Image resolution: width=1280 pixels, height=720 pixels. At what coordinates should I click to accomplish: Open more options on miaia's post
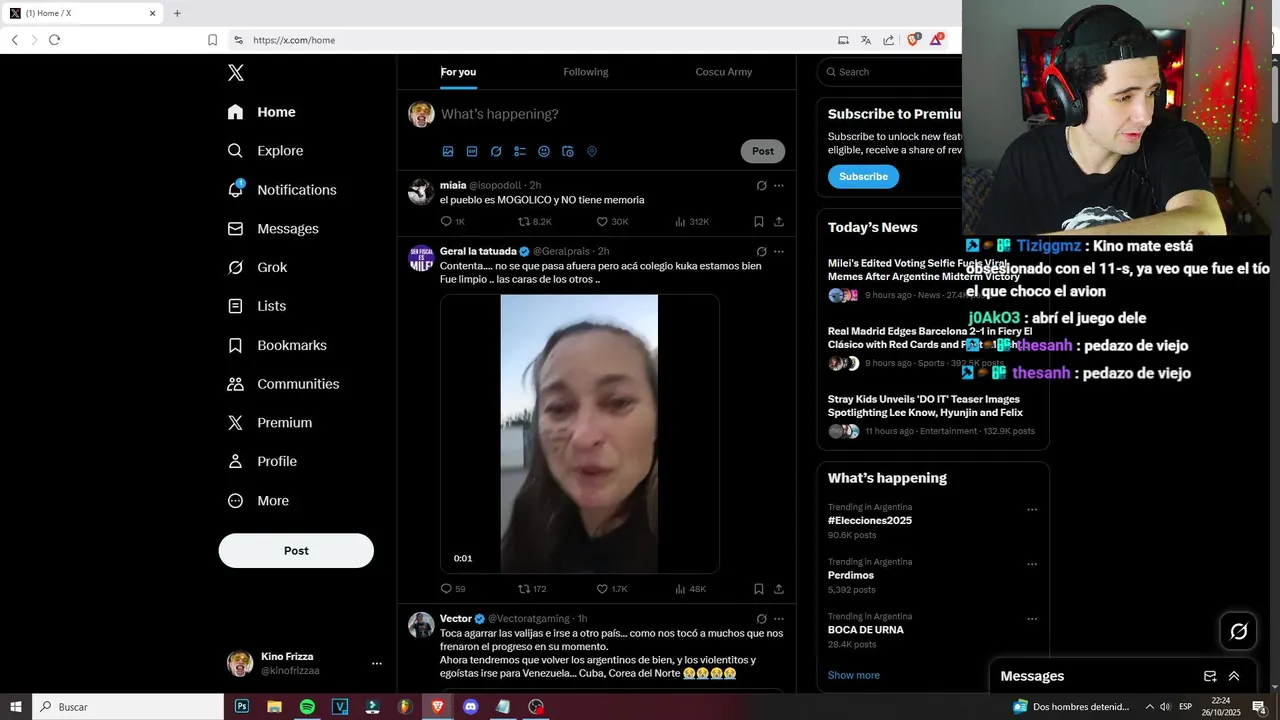(779, 186)
